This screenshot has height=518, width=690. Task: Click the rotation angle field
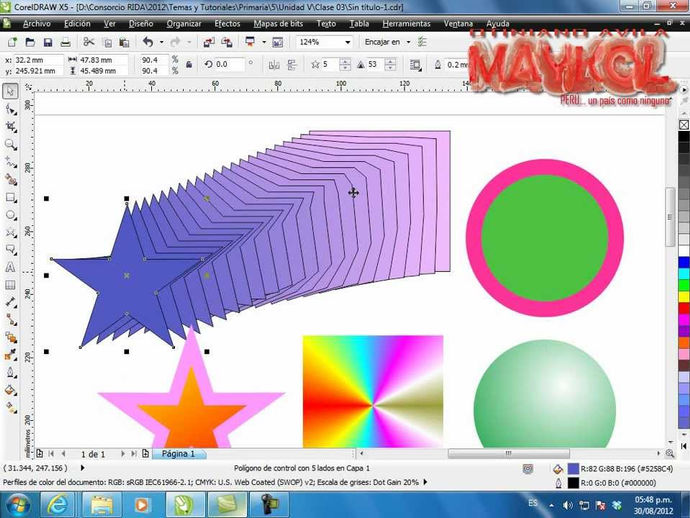tap(229, 65)
